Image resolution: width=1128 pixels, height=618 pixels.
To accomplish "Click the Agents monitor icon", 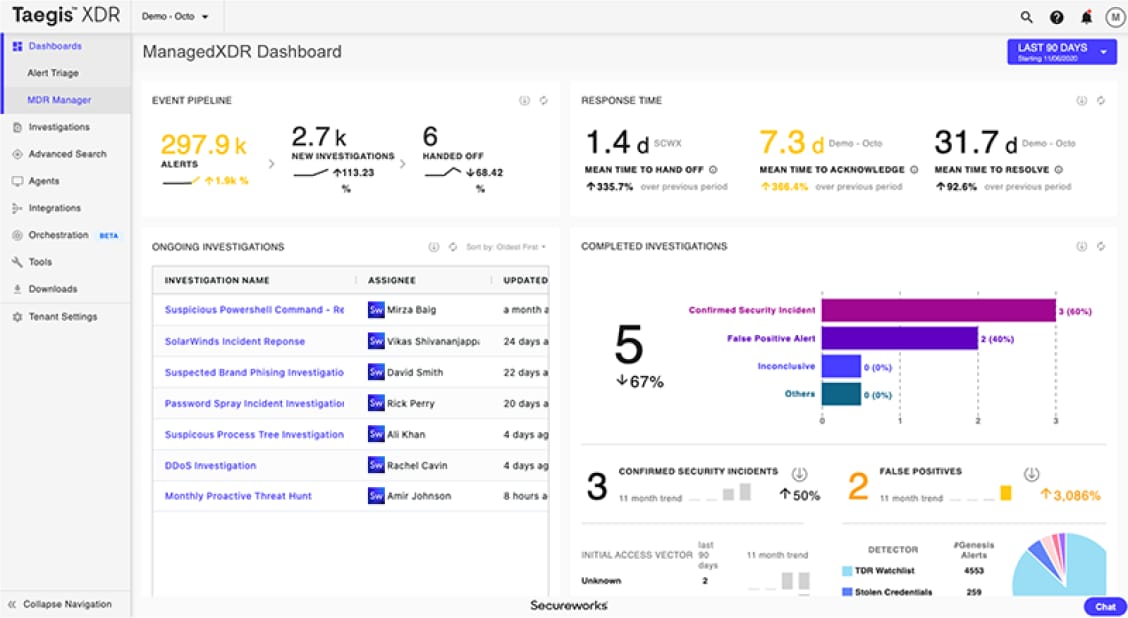I will coord(17,181).
